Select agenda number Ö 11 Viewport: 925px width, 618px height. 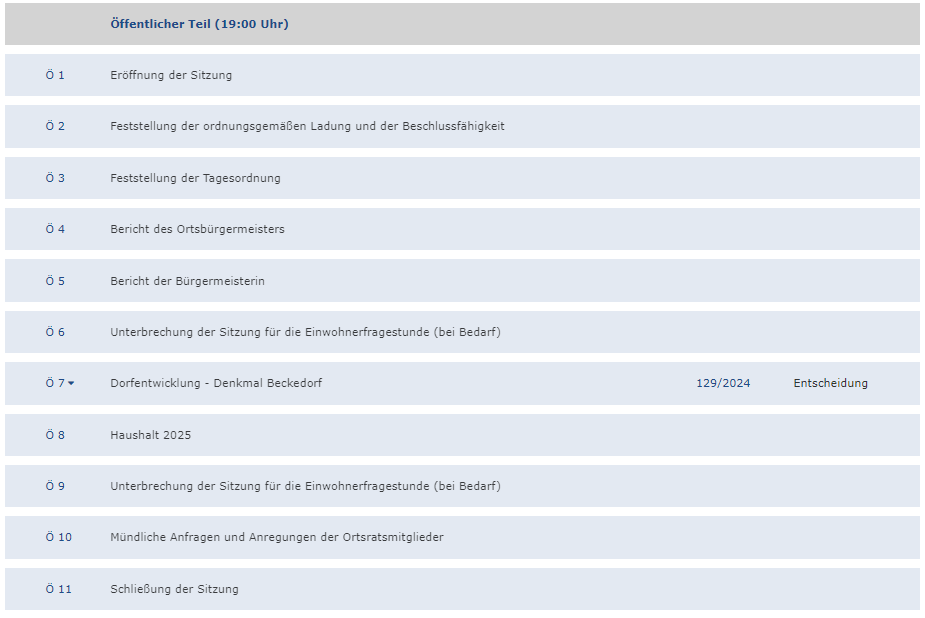click(59, 589)
